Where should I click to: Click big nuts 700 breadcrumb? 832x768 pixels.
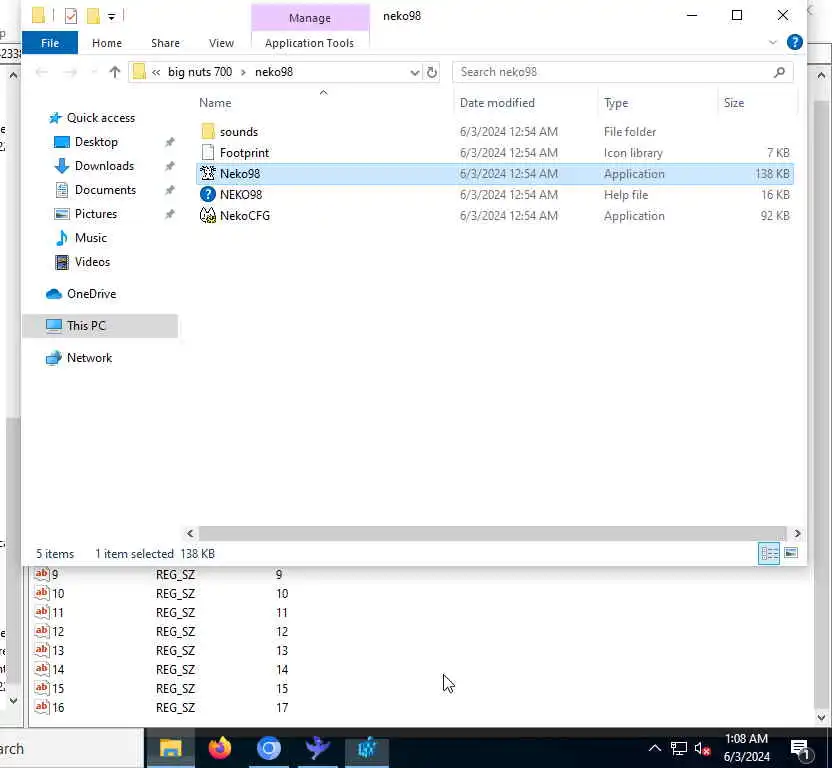click(200, 72)
